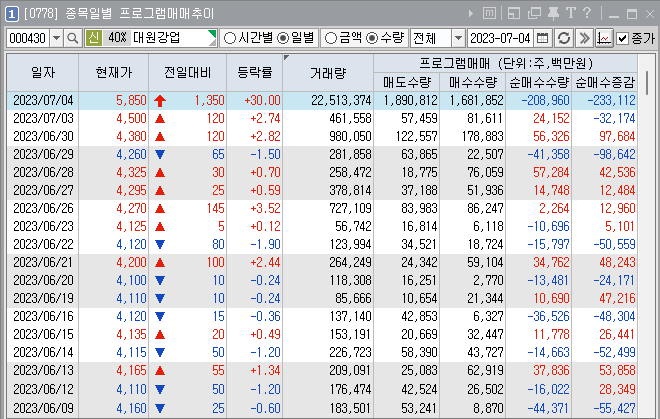Click the double-arrow next data icon
Screen dimensions: 660x419
point(584,38)
